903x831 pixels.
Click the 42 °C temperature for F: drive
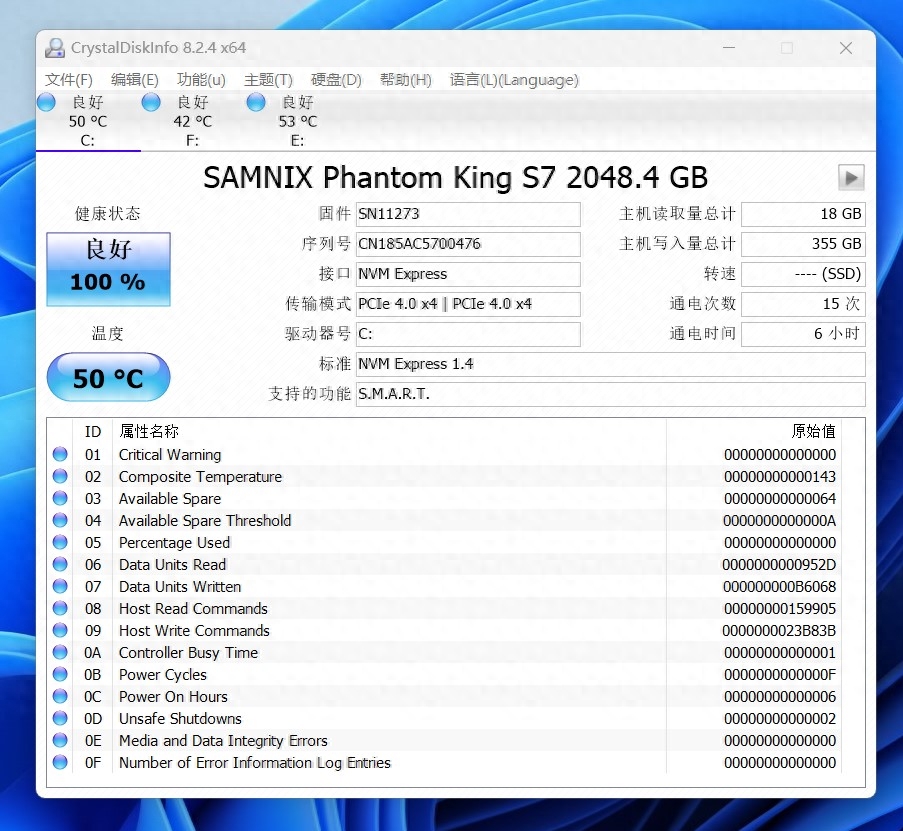point(192,122)
